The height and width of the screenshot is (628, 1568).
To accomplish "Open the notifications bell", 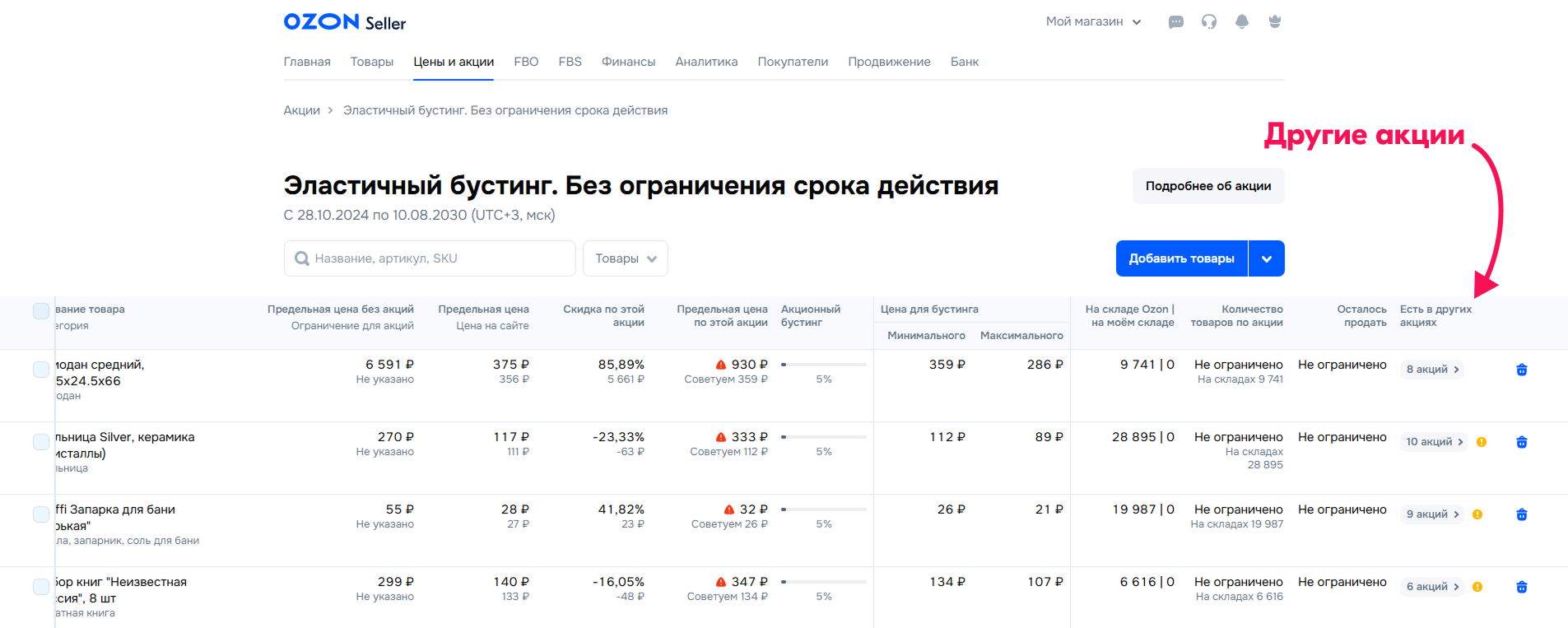I will 1241,22.
